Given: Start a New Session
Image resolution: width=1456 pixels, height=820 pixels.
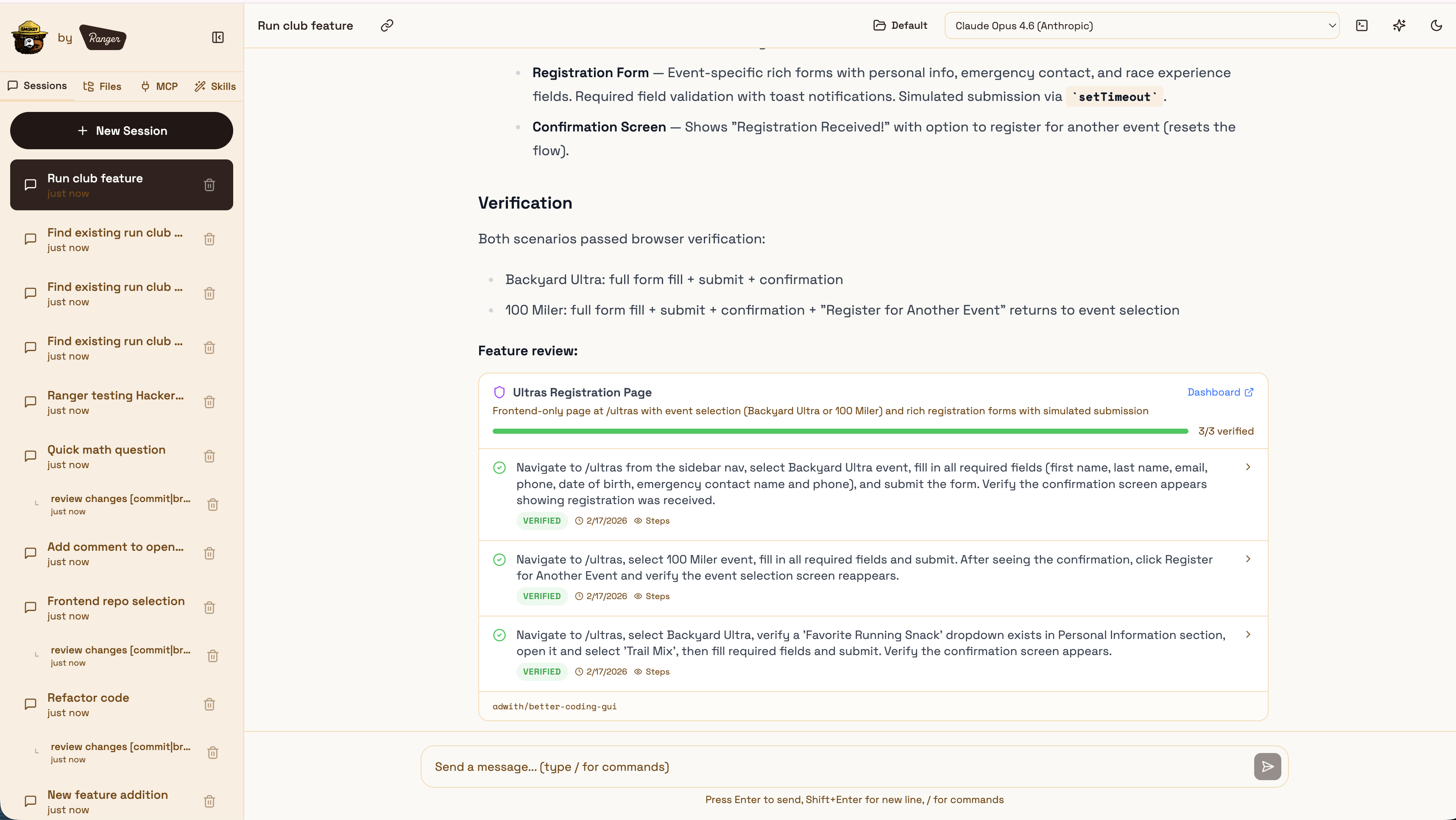Looking at the screenshot, I should (121, 131).
